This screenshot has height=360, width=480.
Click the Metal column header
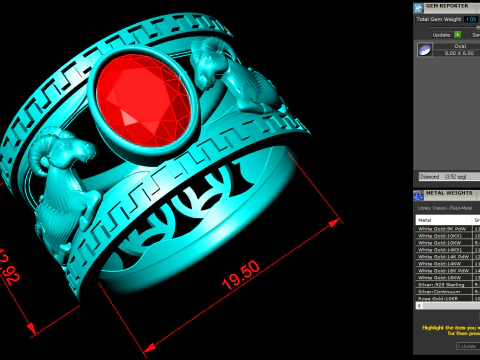click(x=444, y=220)
